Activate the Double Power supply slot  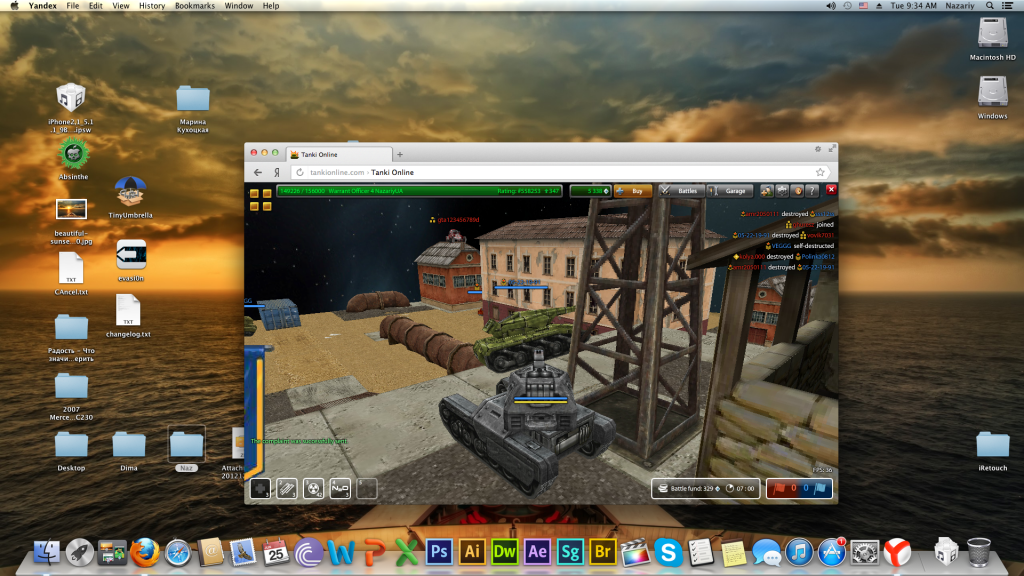[314, 488]
